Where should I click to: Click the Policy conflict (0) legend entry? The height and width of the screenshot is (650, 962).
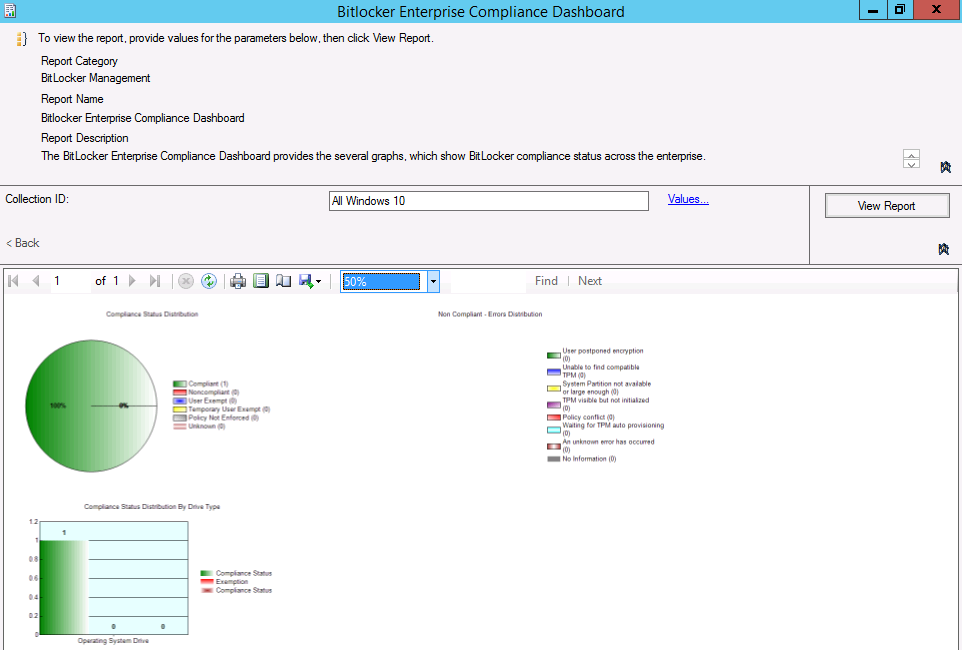[x=581, y=417]
